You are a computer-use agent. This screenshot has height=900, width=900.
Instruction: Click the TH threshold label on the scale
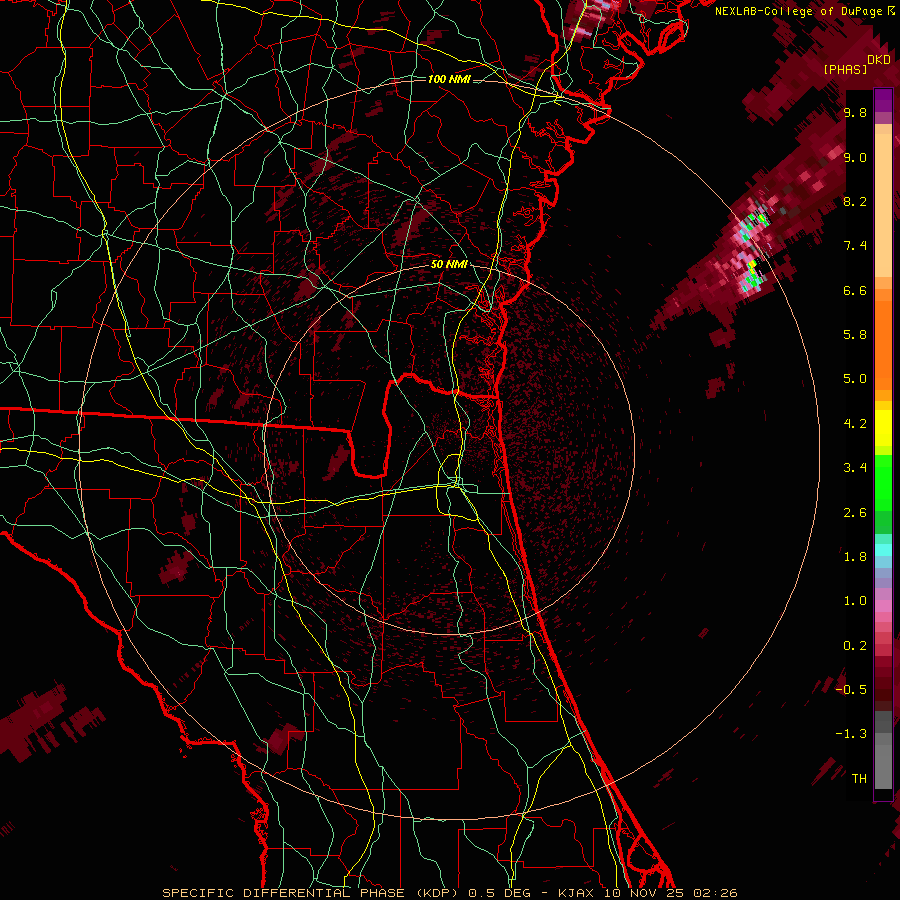tap(859, 779)
